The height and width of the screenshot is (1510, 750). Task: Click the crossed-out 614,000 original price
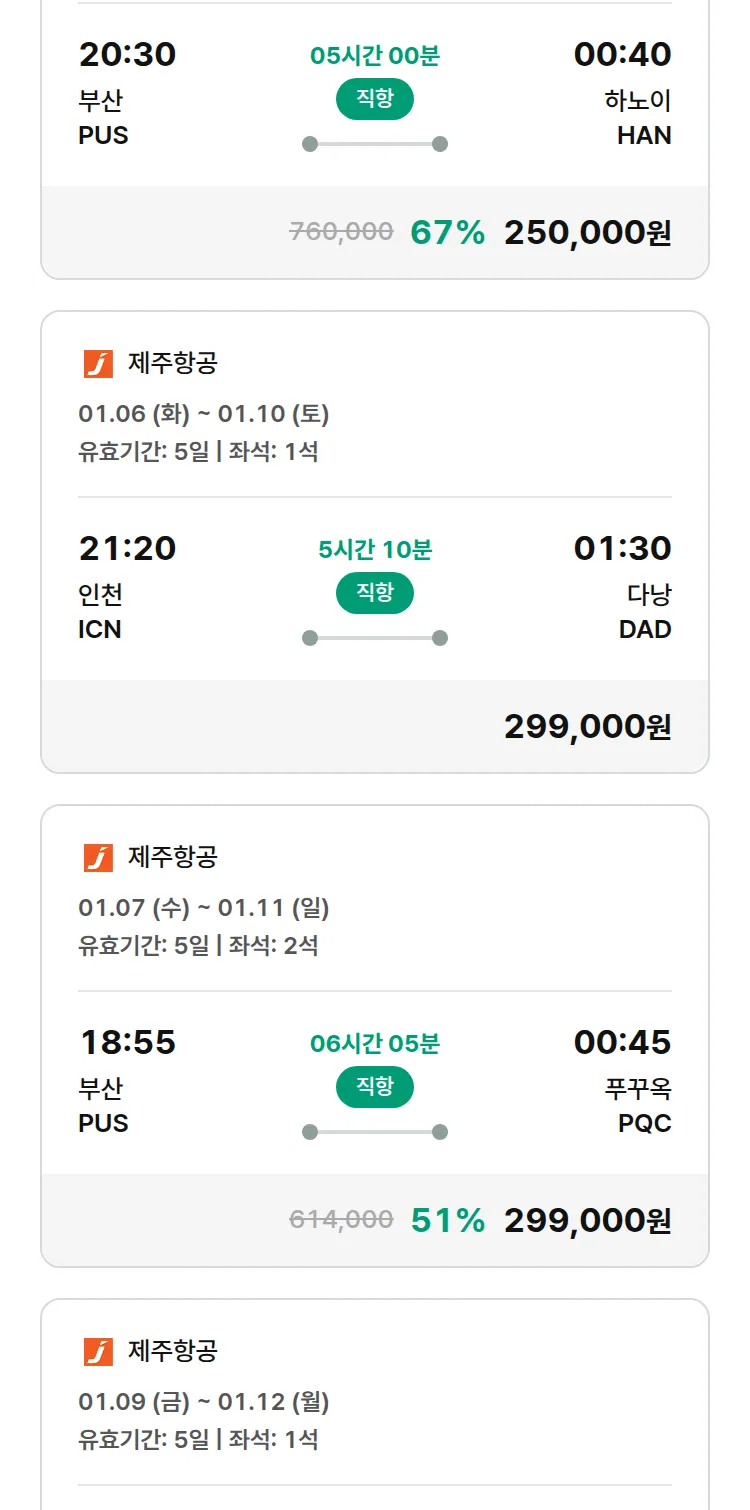coord(341,1220)
